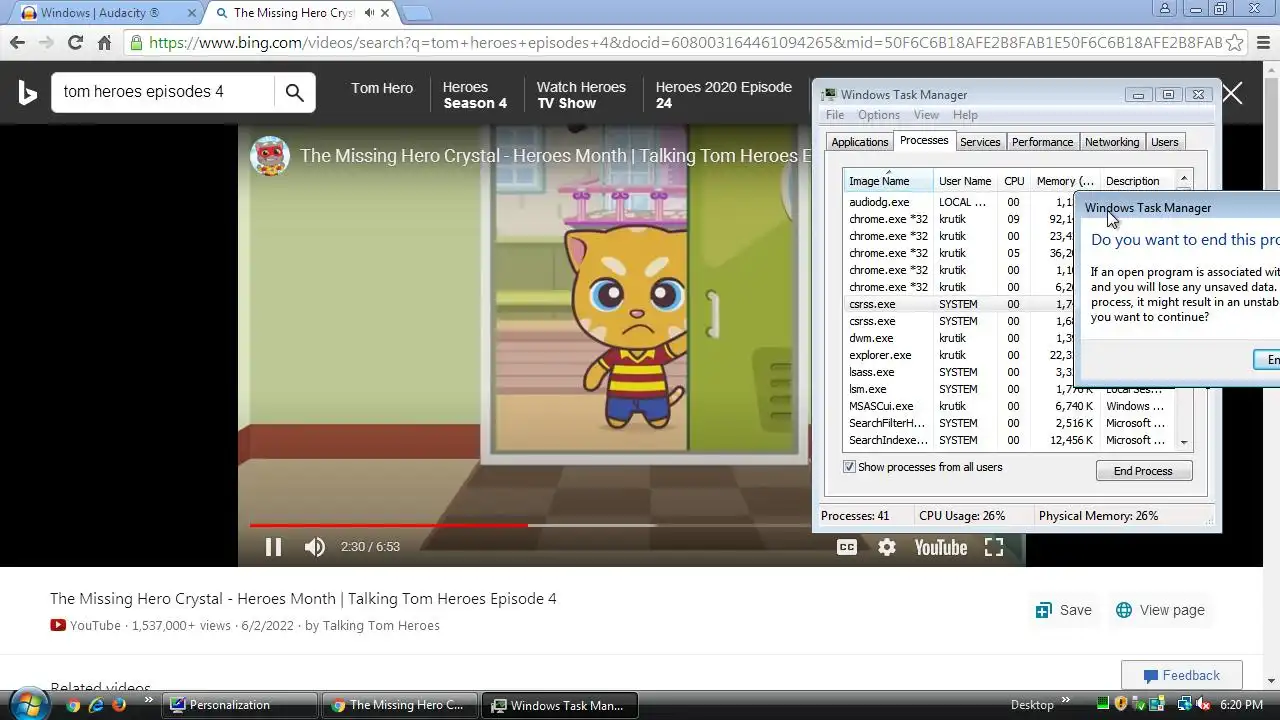Sort processes by the Image Name column
Viewport: 1280px width, 720px height.
click(888, 181)
